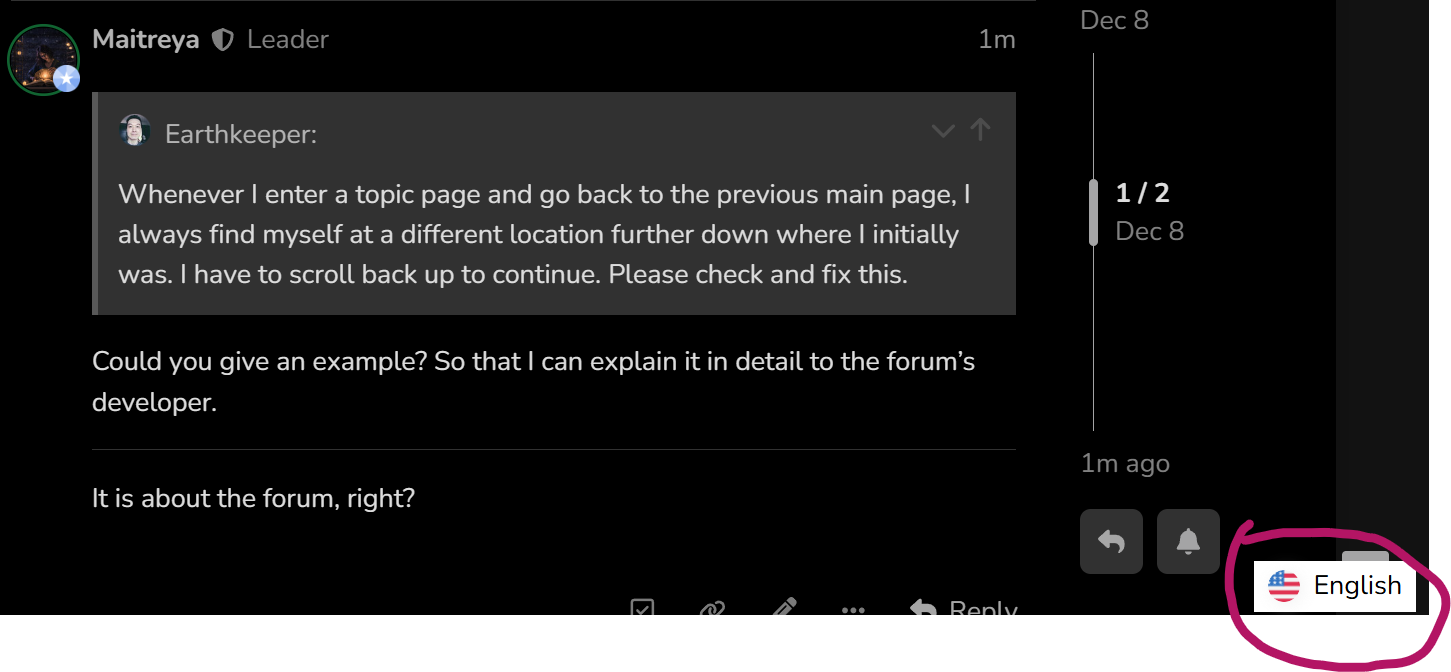Click the timeline scroller handle

pyautogui.click(x=1093, y=211)
